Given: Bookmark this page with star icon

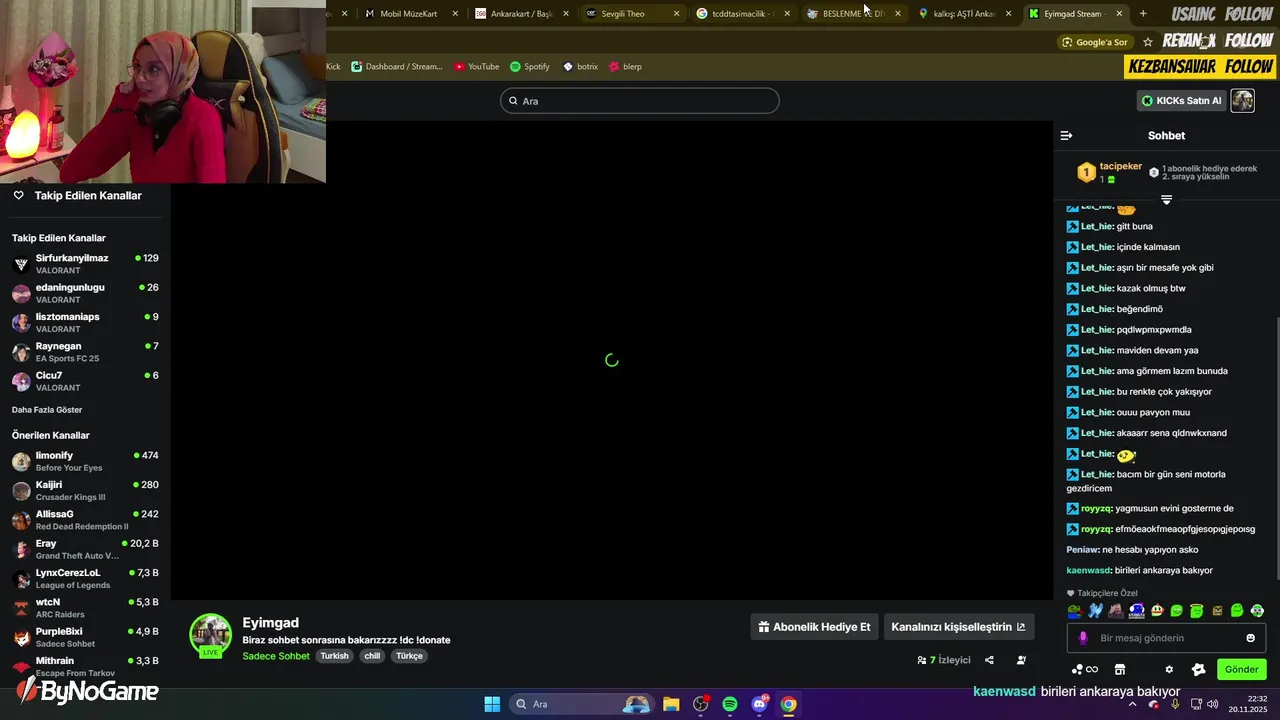Looking at the screenshot, I should 1148,42.
